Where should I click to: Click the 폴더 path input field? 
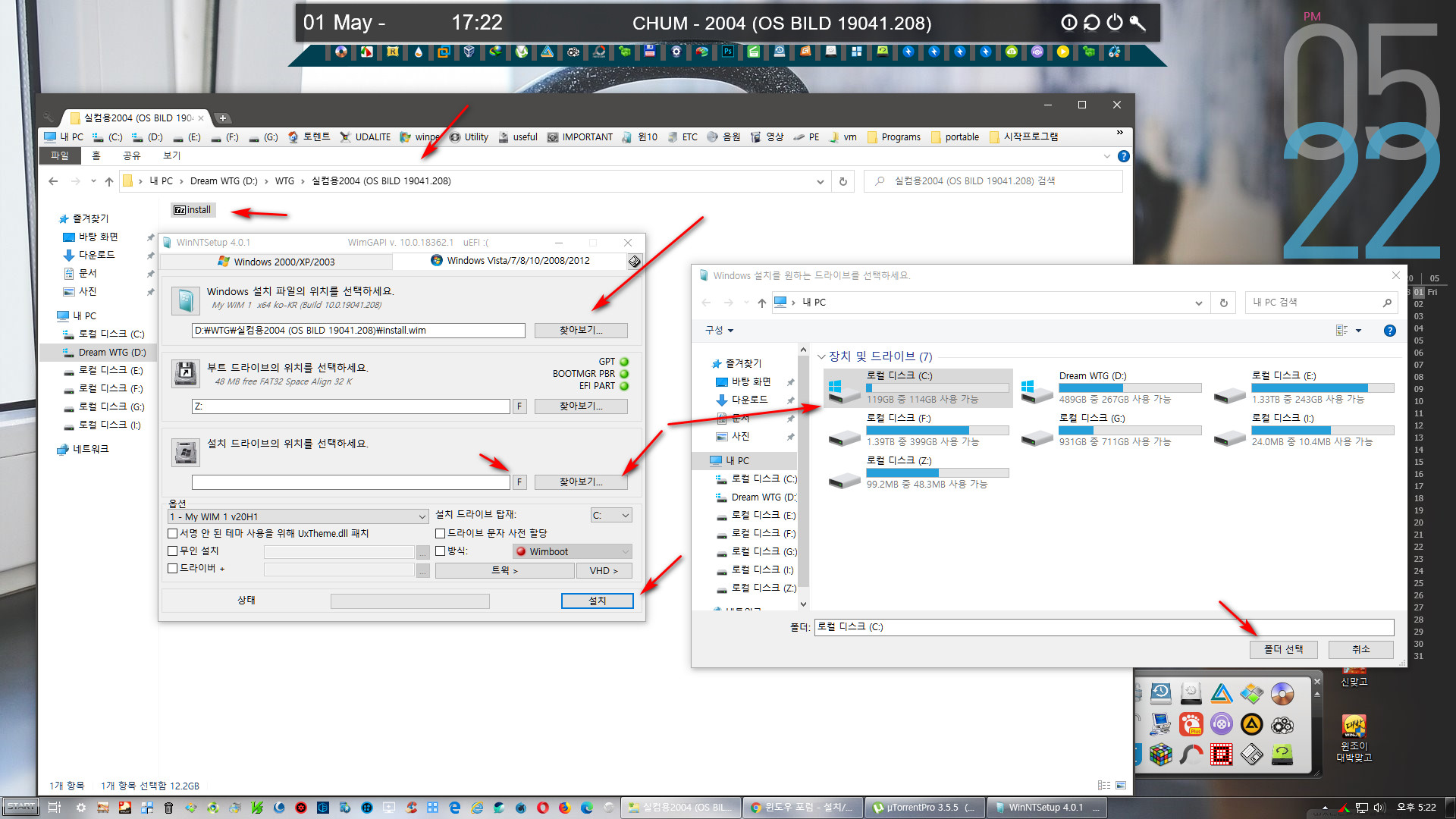(1104, 627)
